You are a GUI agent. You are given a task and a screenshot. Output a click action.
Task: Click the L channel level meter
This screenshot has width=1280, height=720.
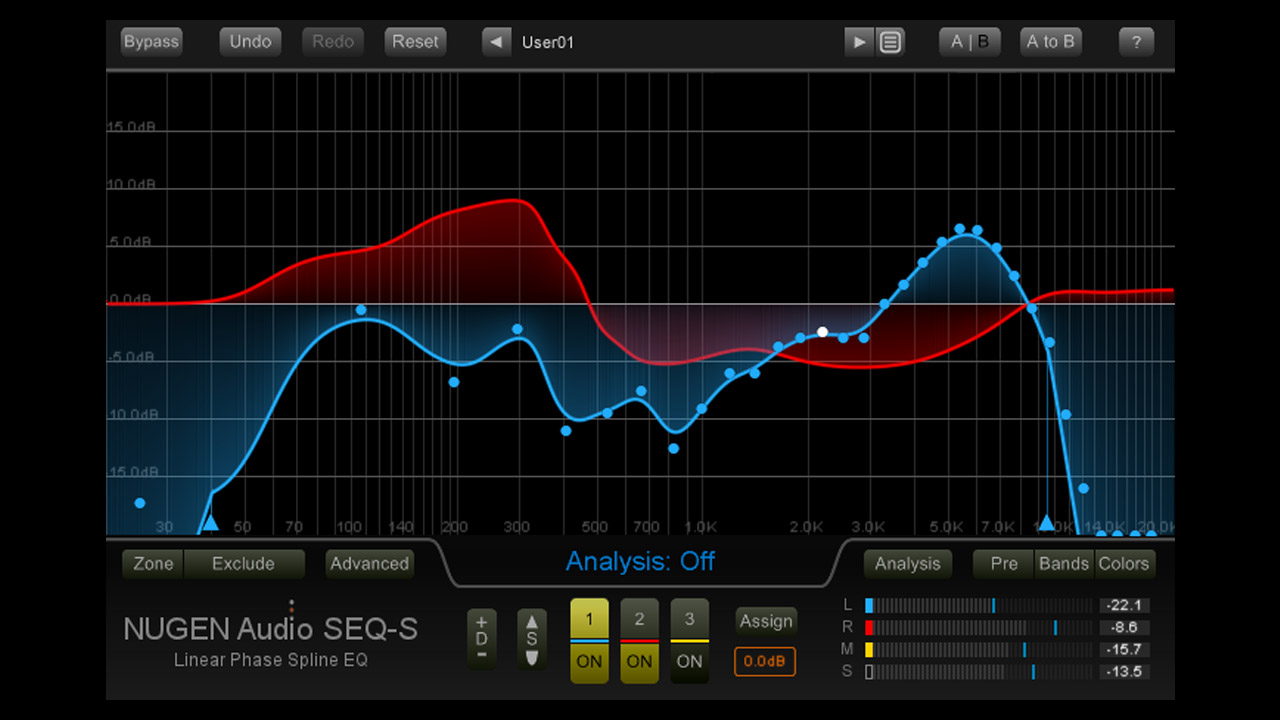coord(979,605)
